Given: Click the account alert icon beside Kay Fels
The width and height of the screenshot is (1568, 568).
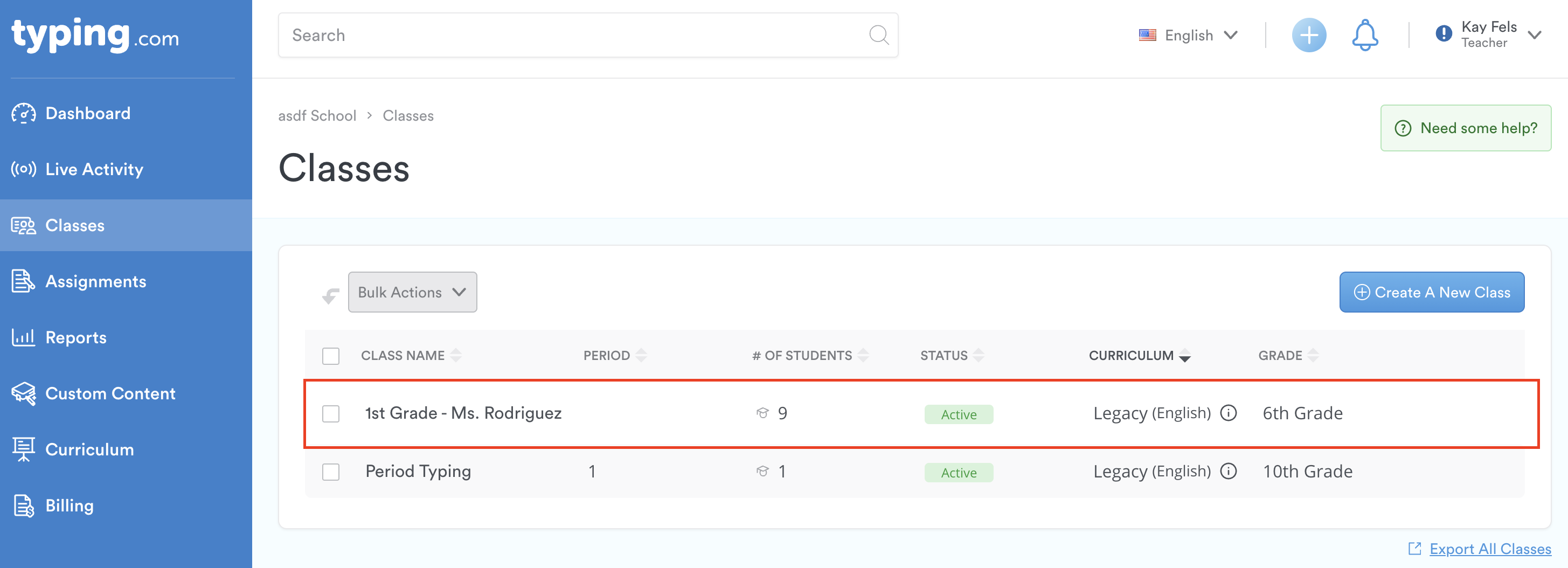Looking at the screenshot, I should point(1443,34).
